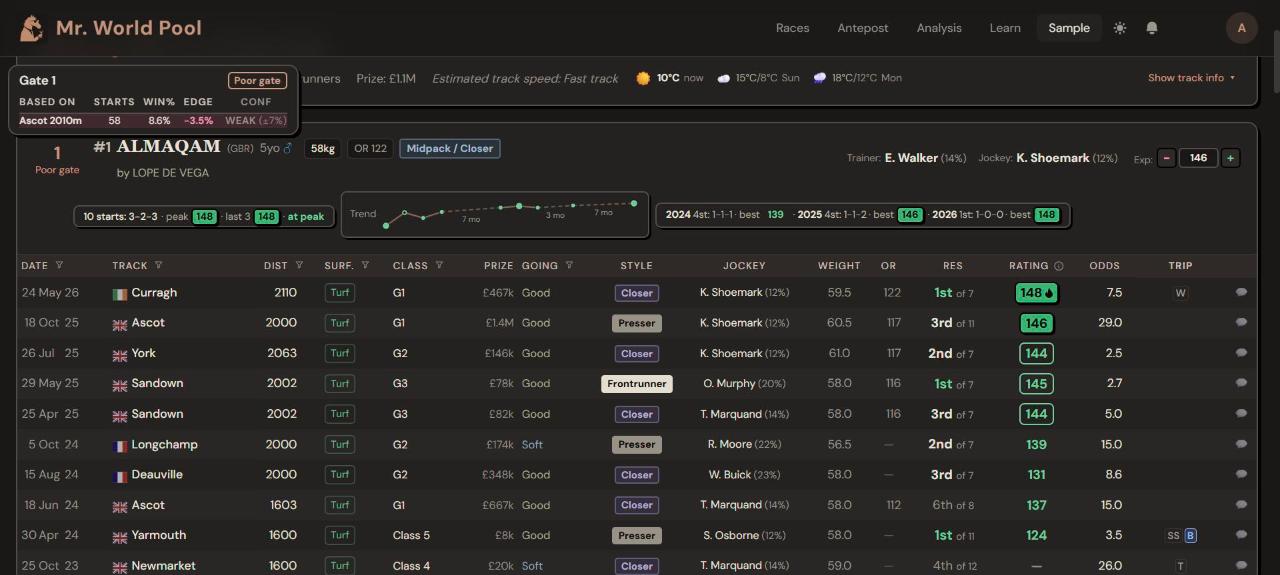Click the Mr. World Pool horse logo
The width and height of the screenshot is (1280, 575).
[32, 28]
